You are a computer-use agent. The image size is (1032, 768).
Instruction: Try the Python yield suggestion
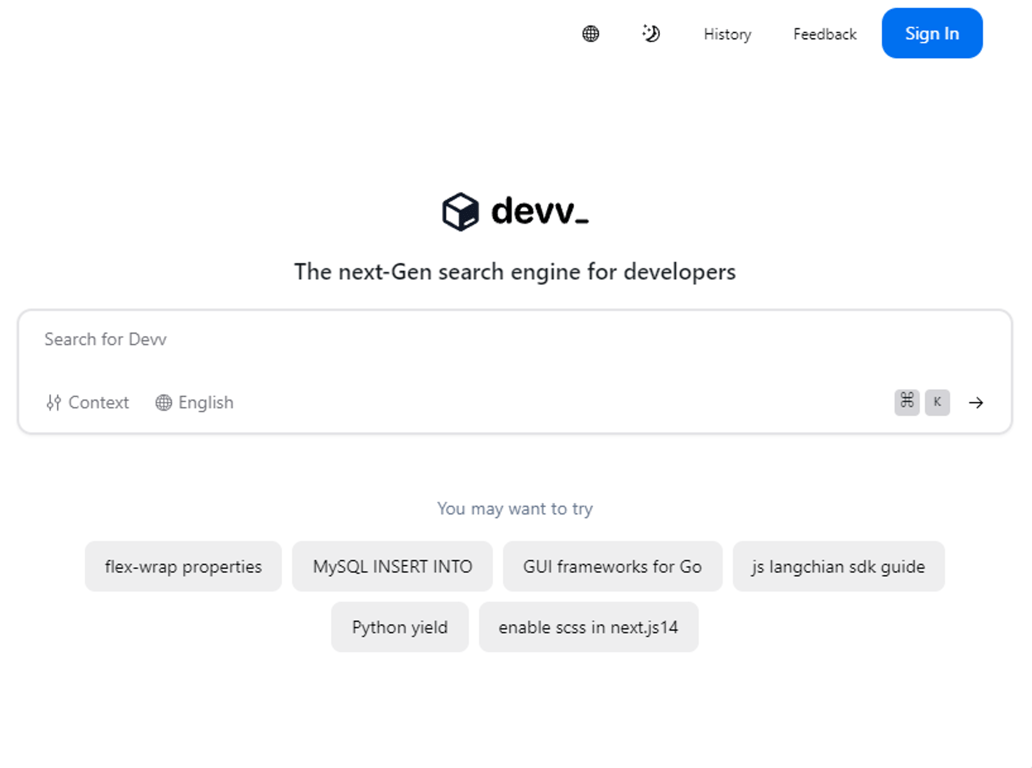click(x=400, y=627)
